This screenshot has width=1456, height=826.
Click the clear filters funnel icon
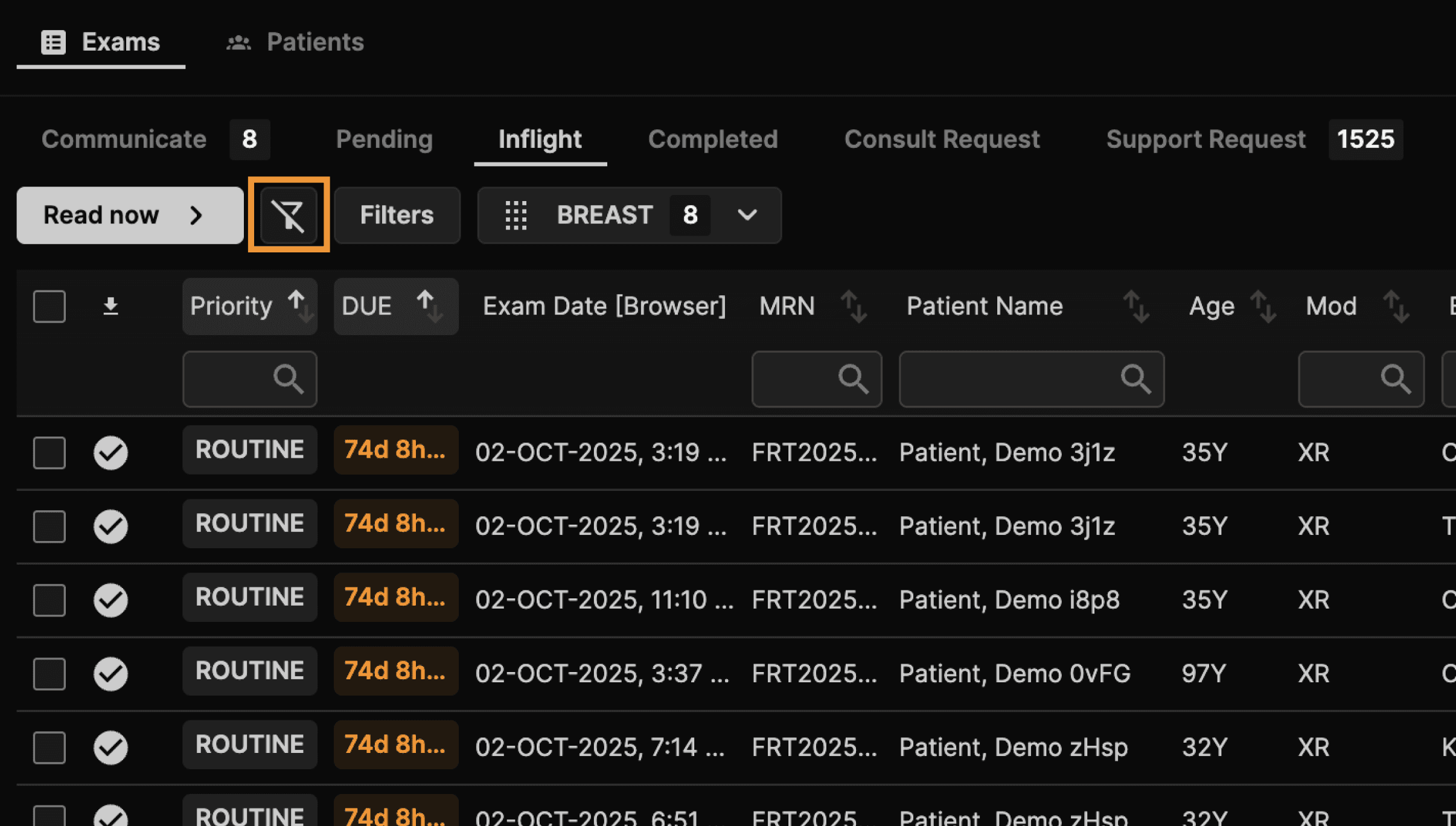[x=289, y=215]
